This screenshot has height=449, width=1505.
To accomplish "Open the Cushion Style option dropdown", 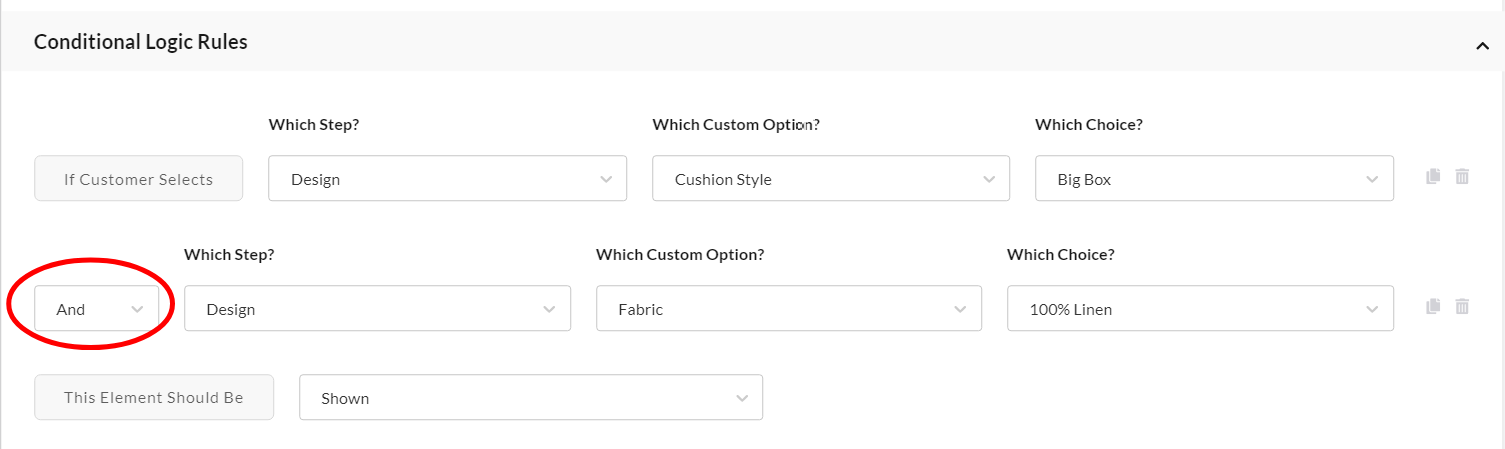I will [830, 179].
